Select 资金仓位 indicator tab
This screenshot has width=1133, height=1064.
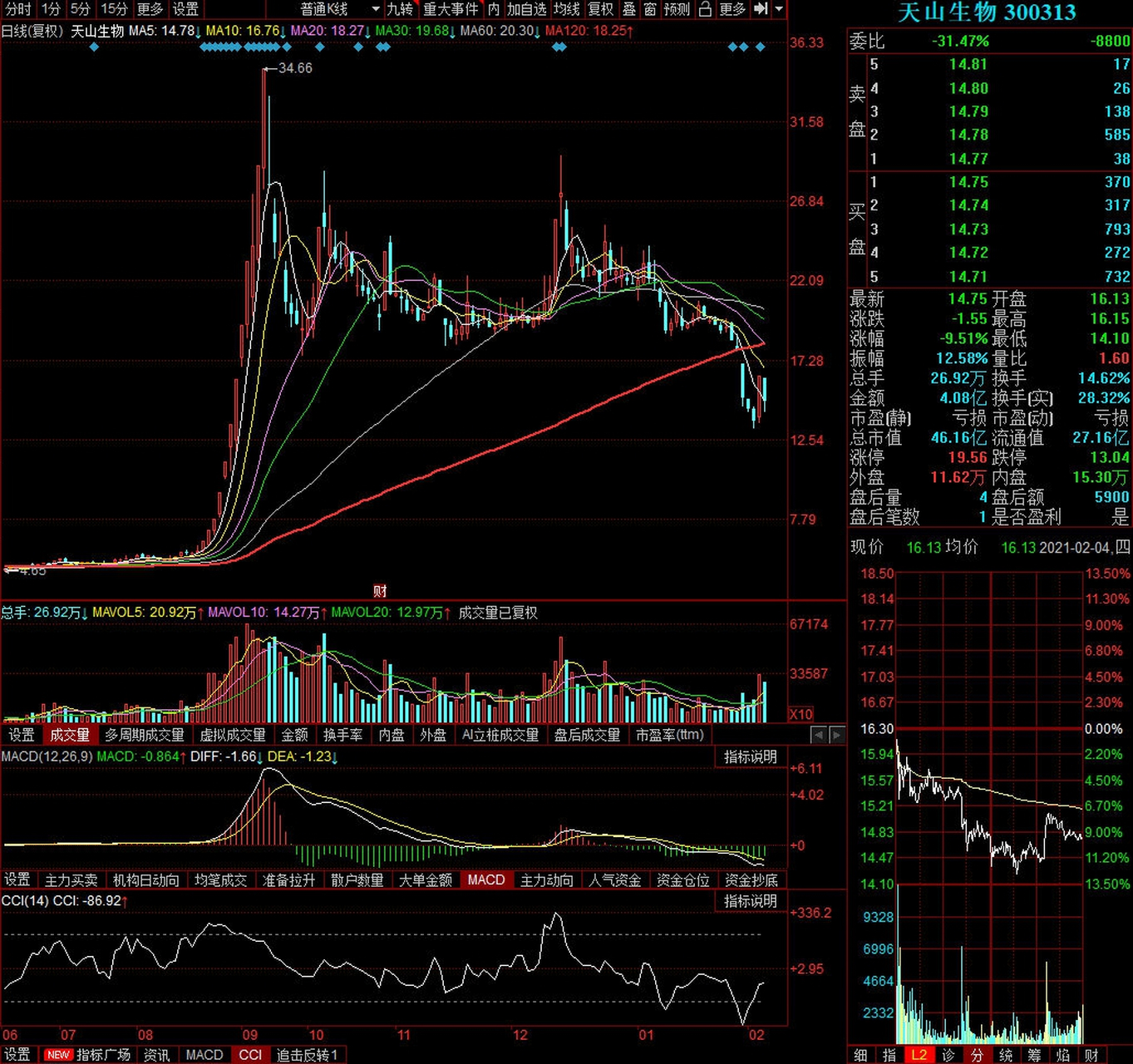click(x=682, y=879)
